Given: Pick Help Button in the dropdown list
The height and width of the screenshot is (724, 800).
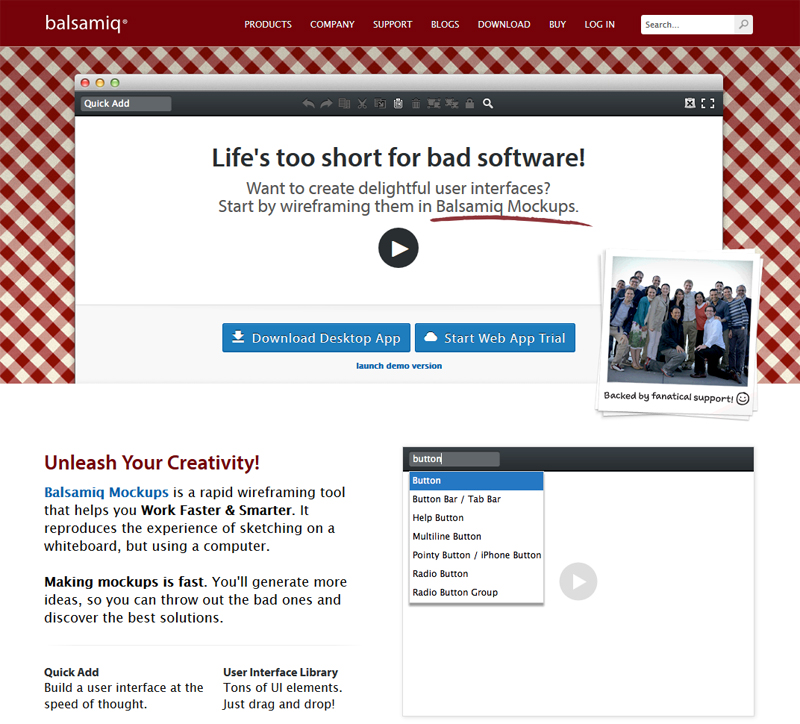Looking at the screenshot, I should [x=438, y=518].
